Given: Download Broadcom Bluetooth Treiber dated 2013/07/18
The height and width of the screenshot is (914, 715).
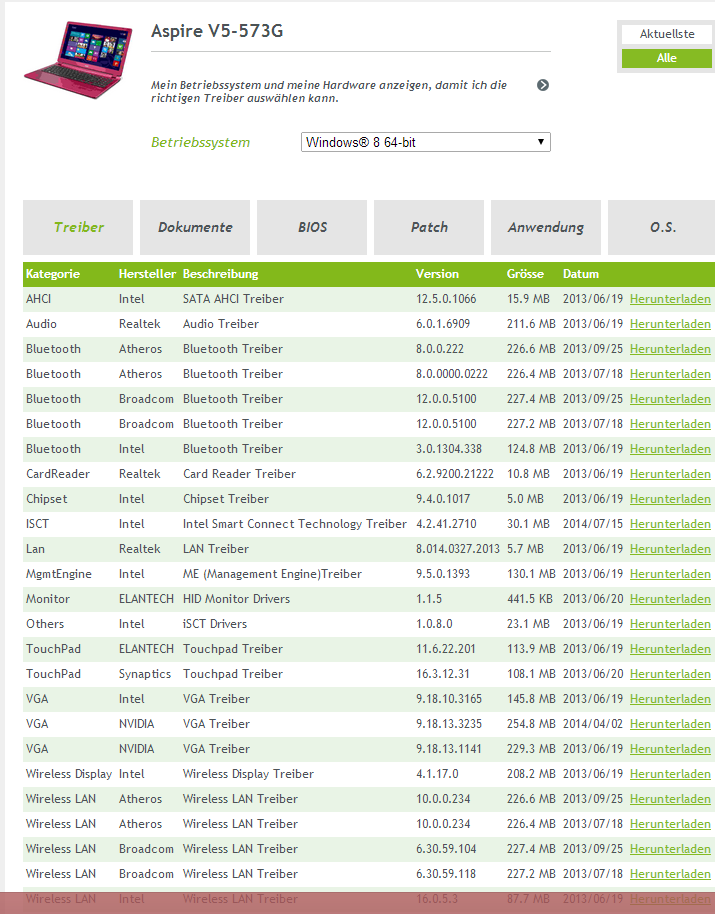Looking at the screenshot, I should [670, 424].
